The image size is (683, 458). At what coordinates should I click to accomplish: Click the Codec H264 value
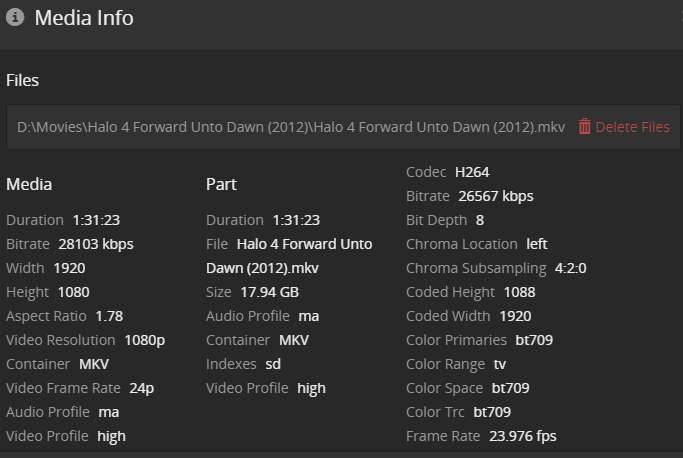click(x=472, y=172)
